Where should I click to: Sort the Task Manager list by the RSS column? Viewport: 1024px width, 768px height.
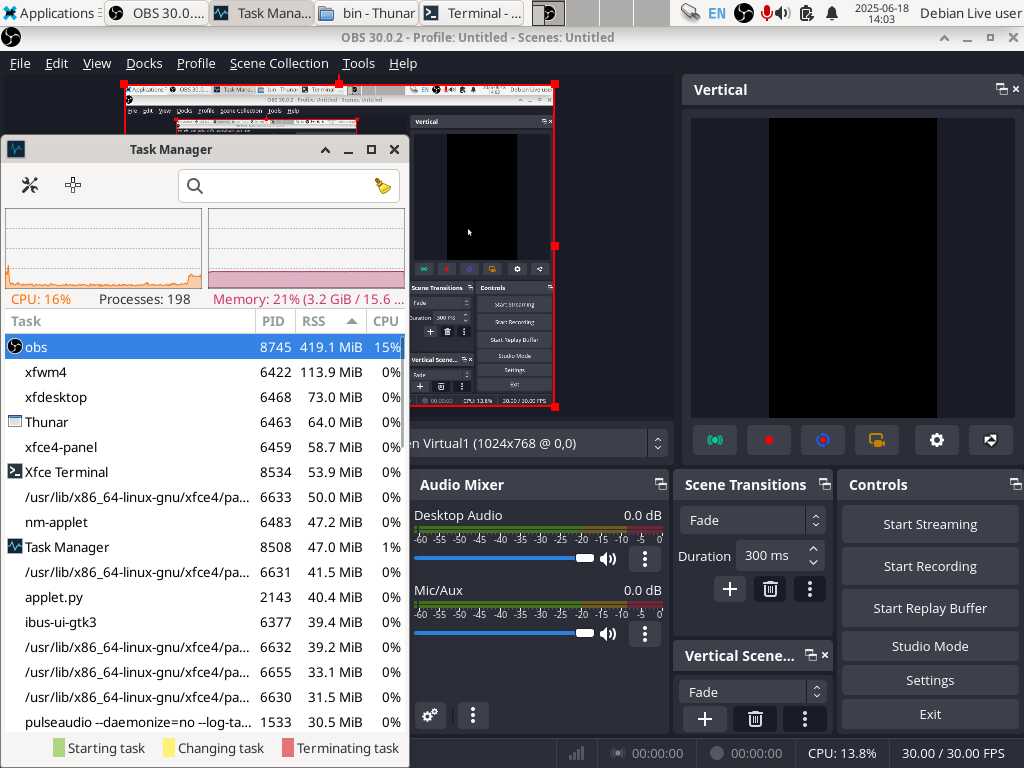point(330,321)
